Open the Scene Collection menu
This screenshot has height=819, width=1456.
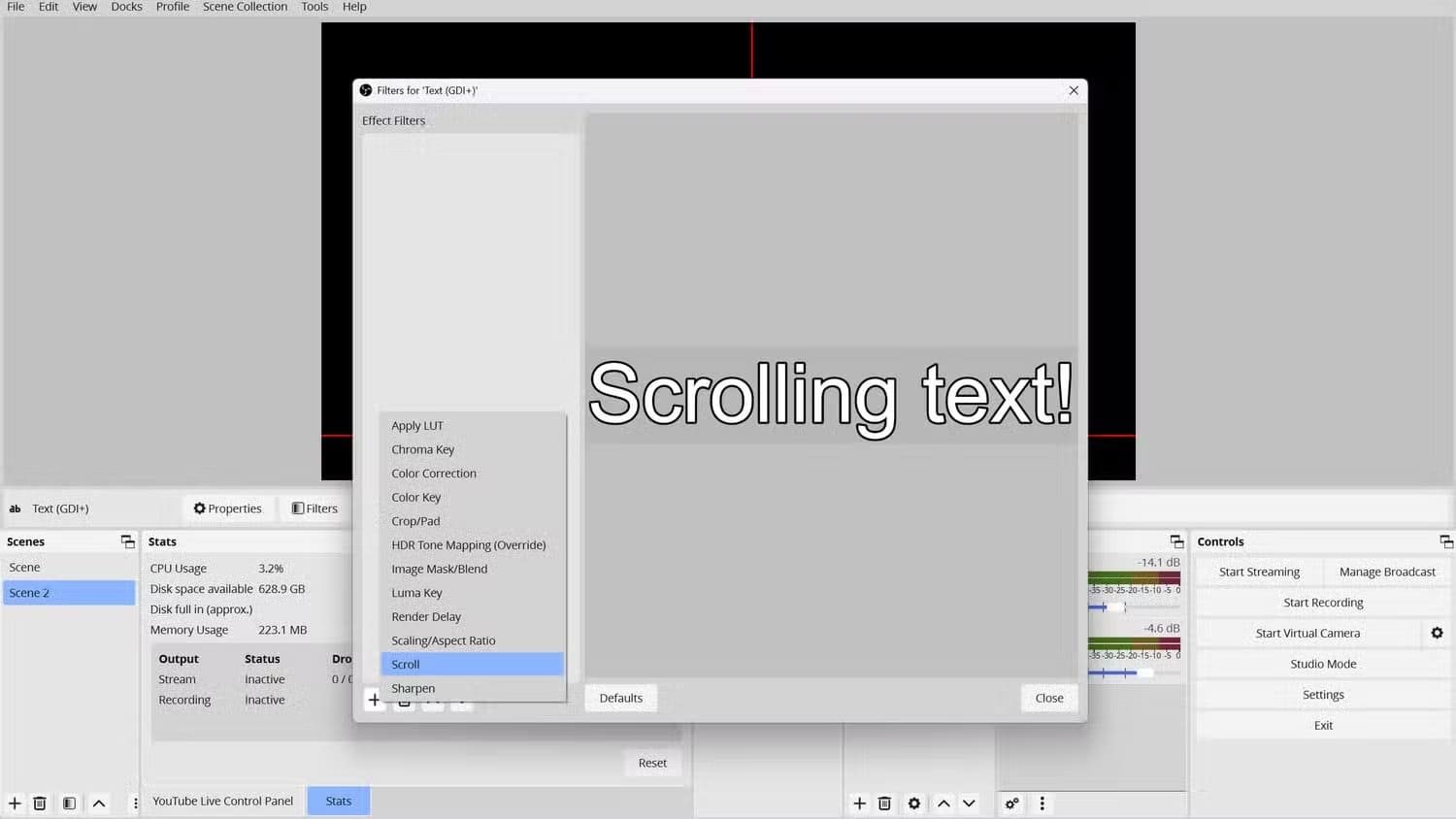(245, 7)
